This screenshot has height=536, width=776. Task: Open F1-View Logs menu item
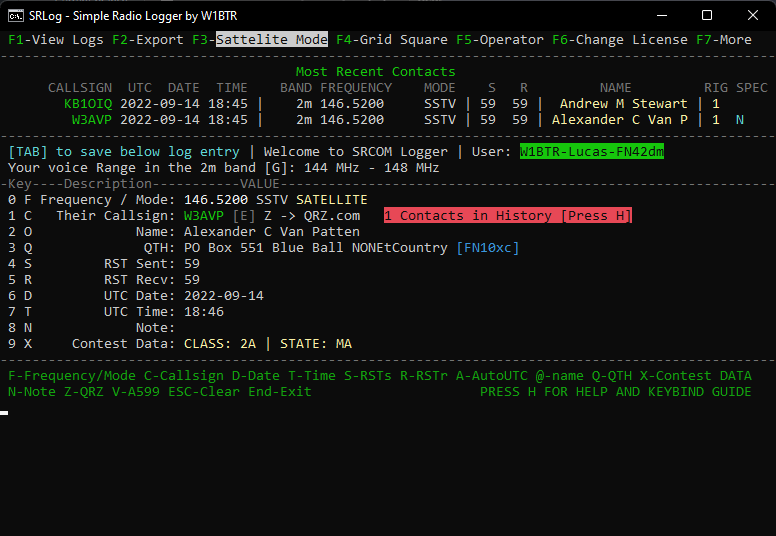[55, 40]
